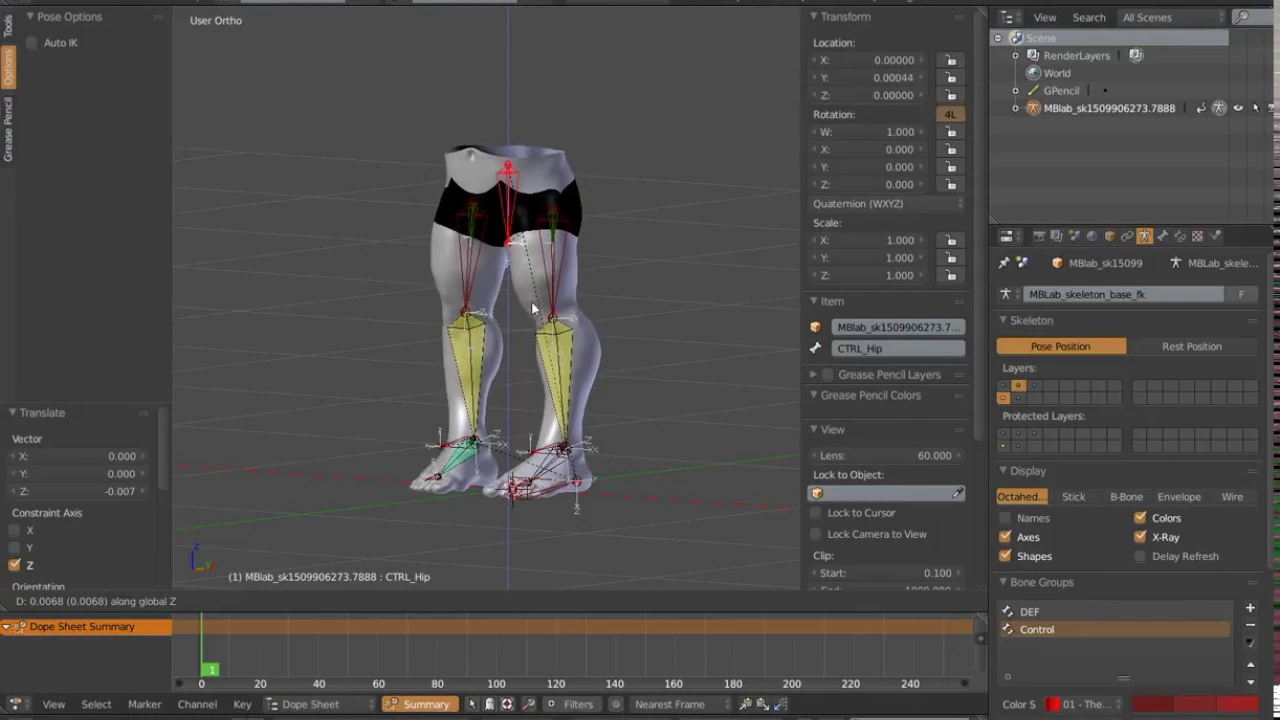Open dope sheet Marker menu
This screenshot has width=1280, height=720.
pos(144,704)
